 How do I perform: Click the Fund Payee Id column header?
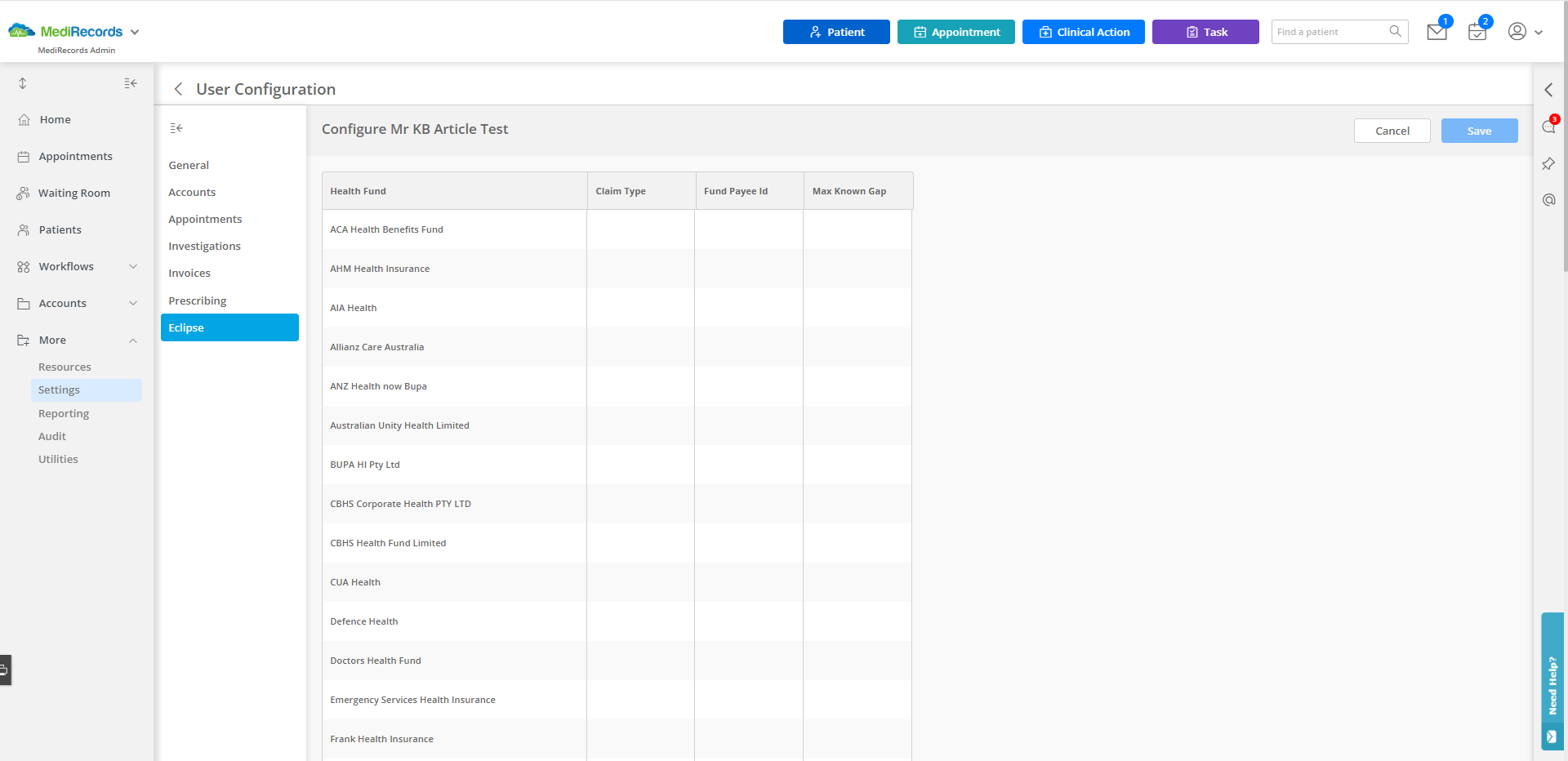pos(750,191)
